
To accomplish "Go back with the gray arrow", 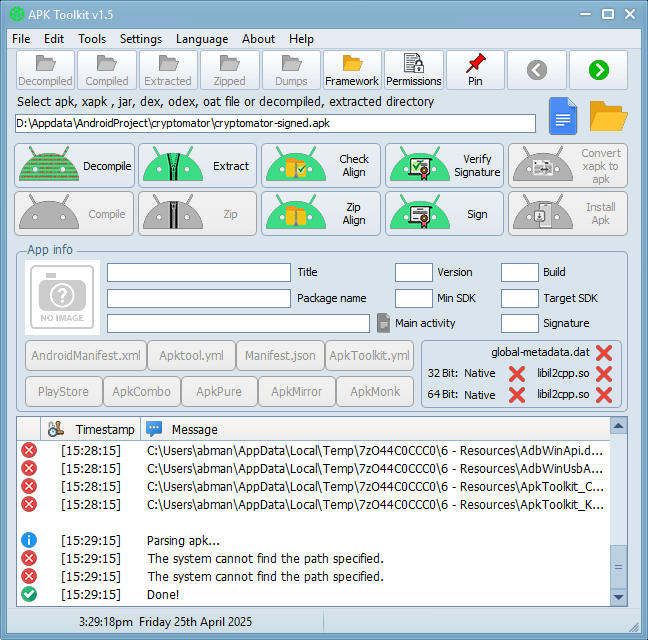I will point(537,70).
